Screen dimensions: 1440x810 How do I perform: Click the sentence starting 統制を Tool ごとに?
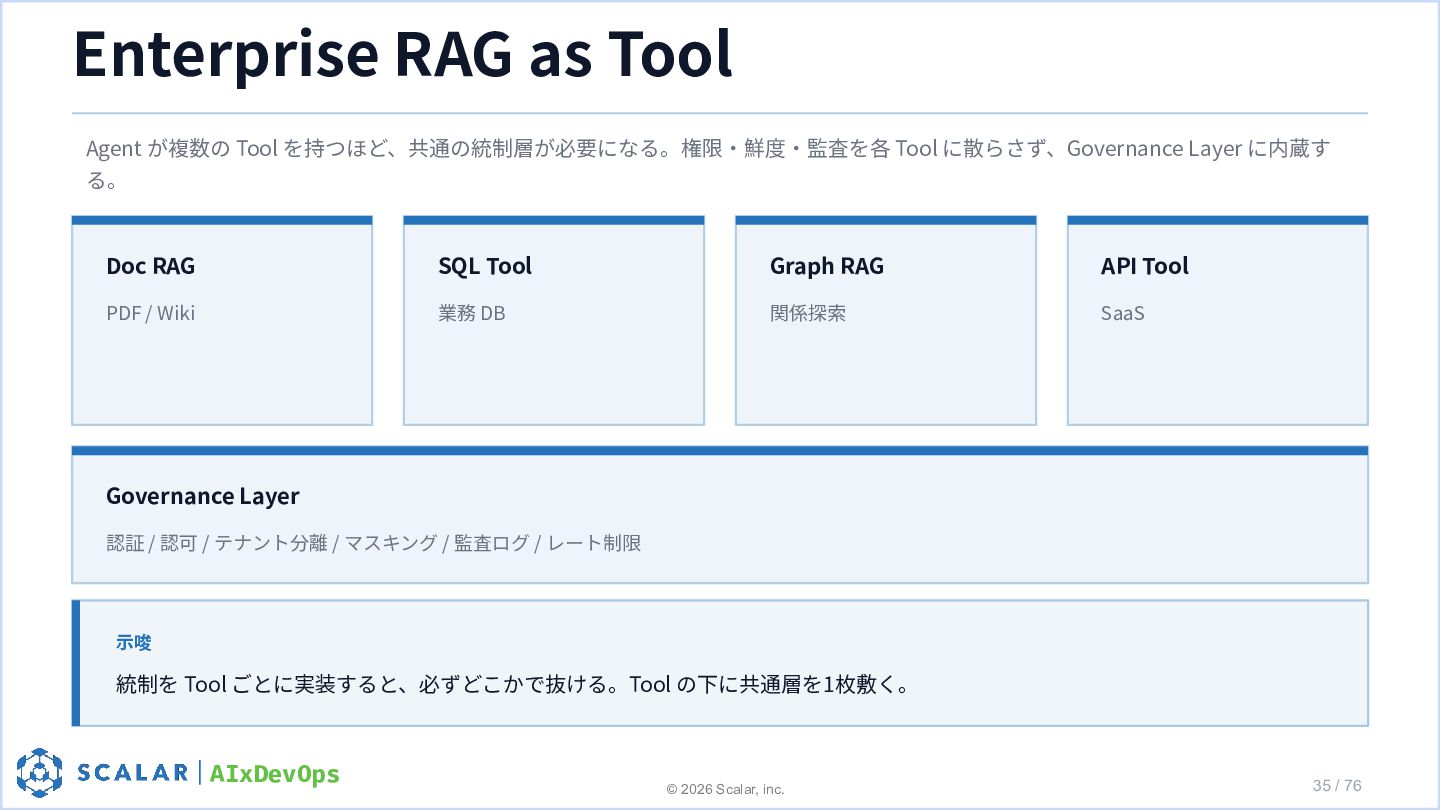[x=513, y=685]
